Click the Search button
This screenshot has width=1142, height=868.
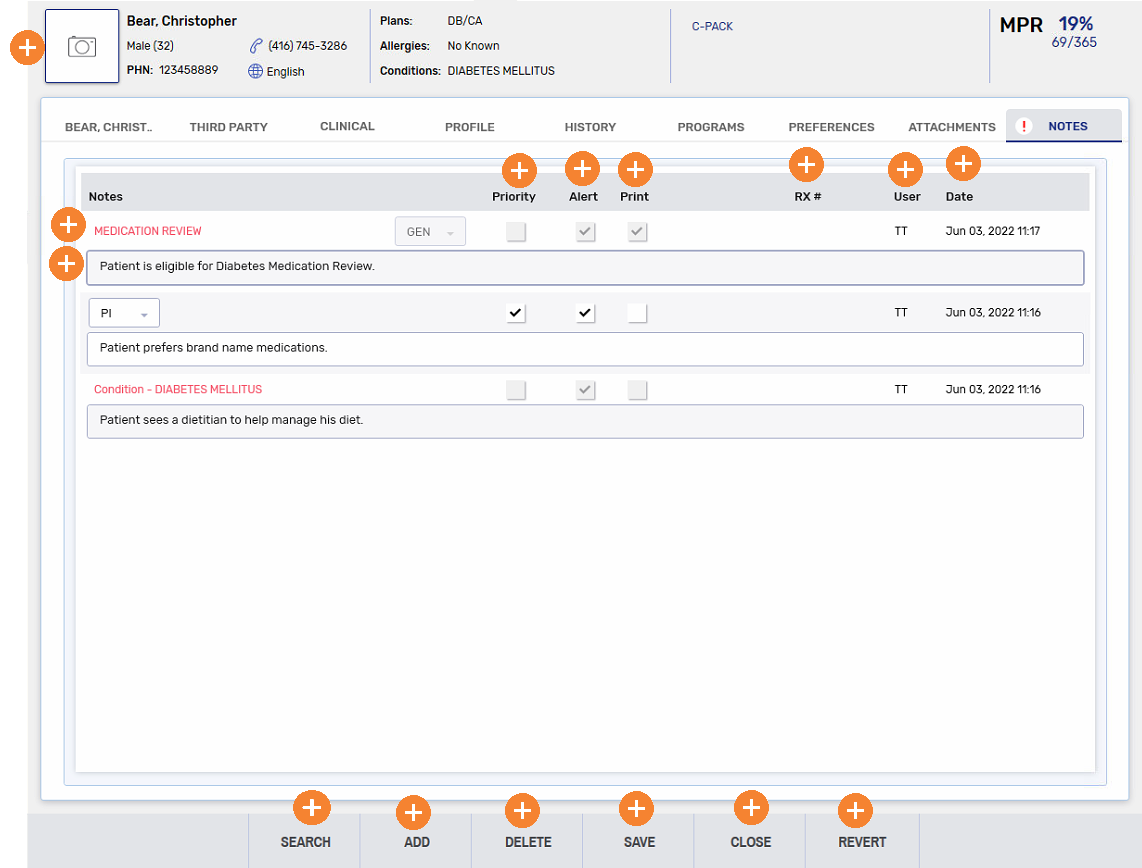[305, 842]
